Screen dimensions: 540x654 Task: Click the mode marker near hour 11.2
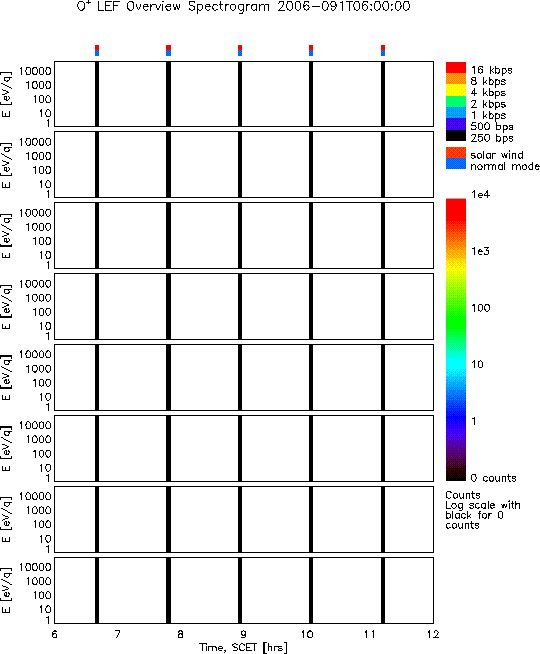pyautogui.click(x=383, y=50)
